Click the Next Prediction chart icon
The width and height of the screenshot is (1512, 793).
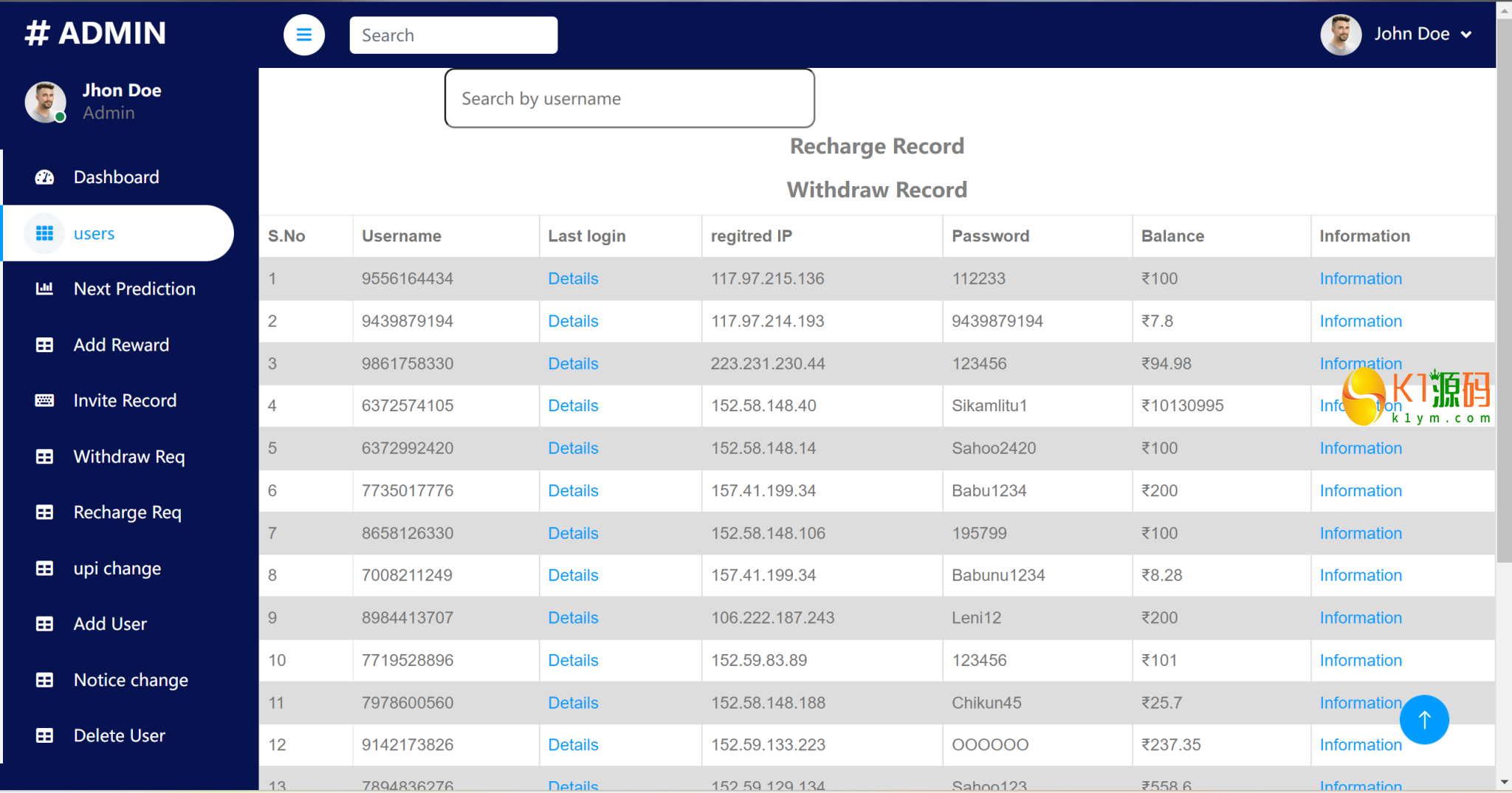click(44, 289)
